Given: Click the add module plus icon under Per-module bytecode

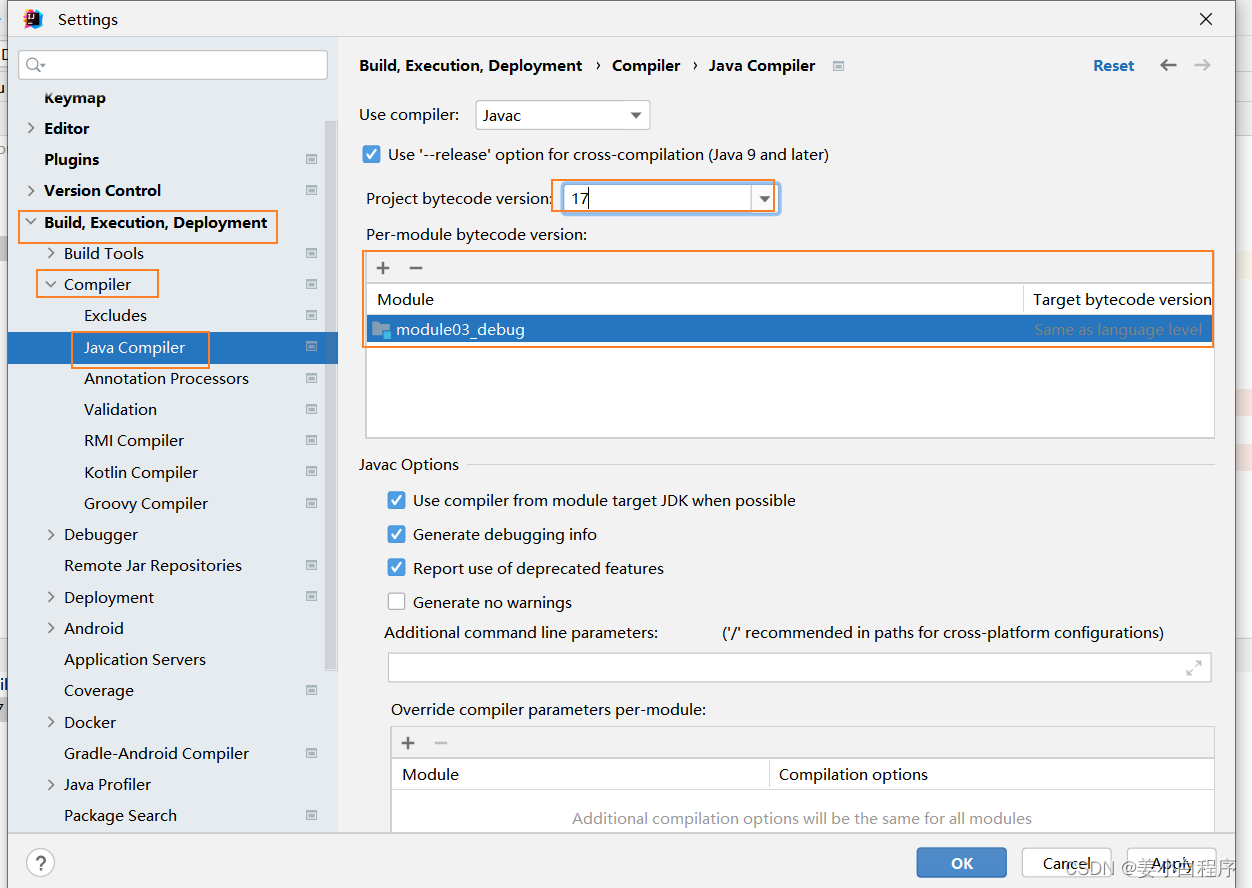Looking at the screenshot, I should [383, 268].
